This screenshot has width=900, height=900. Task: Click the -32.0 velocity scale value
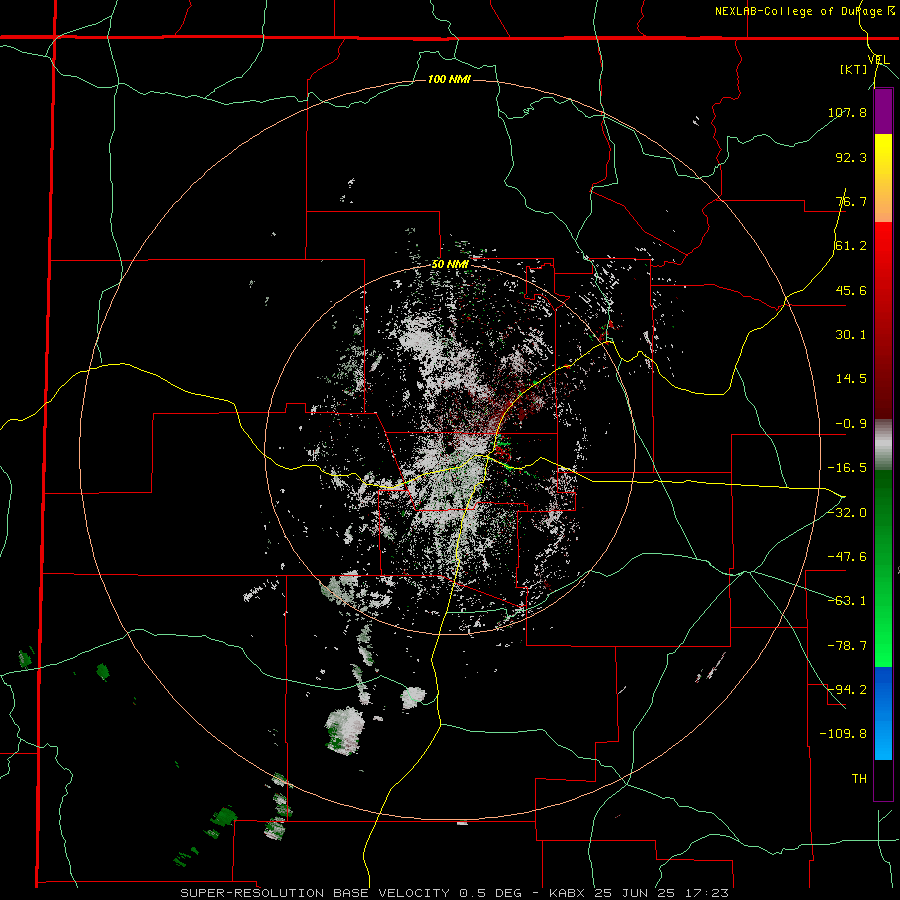point(847,513)
